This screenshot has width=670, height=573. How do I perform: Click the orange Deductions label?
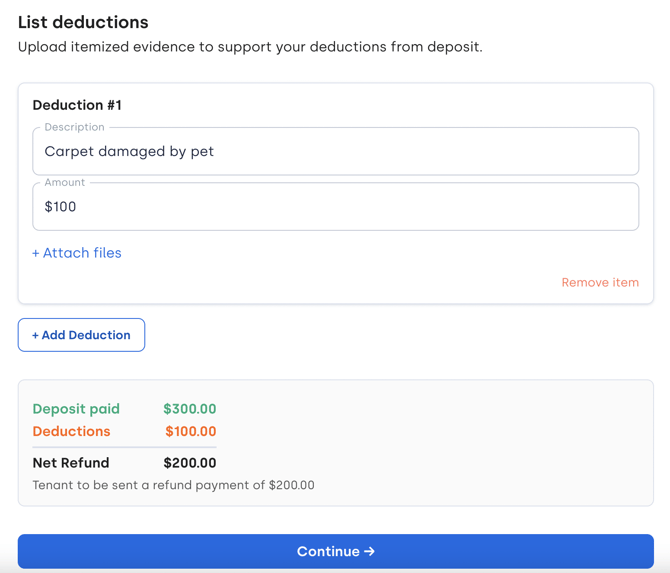[71, 432]
